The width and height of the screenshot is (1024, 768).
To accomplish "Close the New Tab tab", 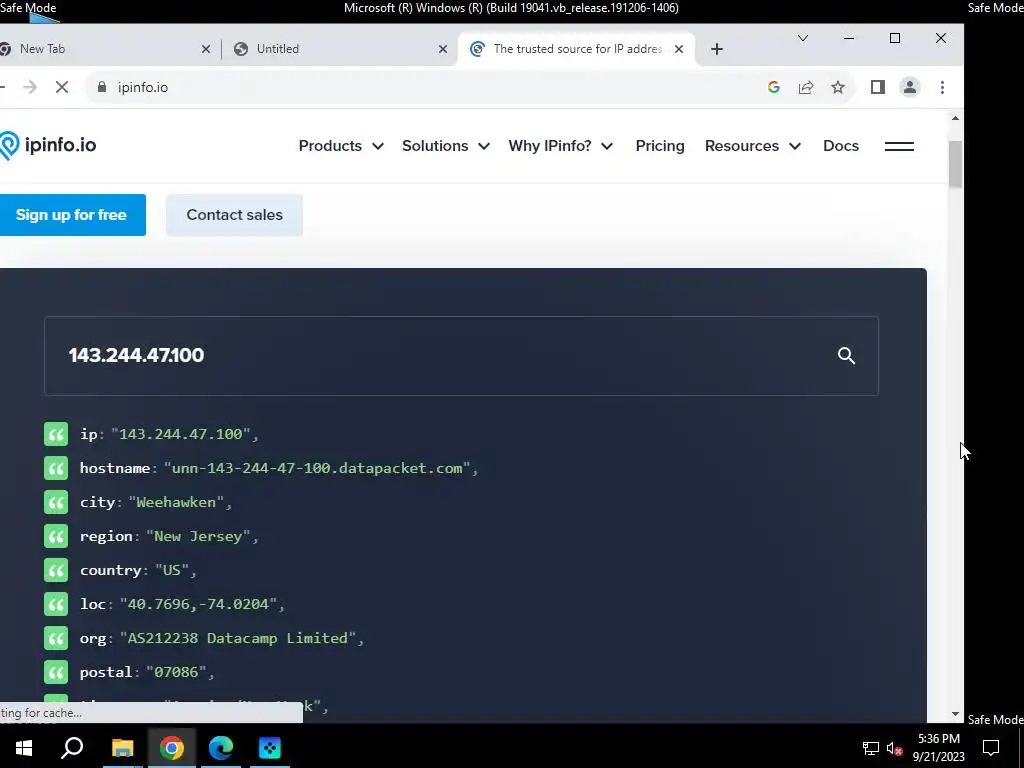I will pos(206,49).
